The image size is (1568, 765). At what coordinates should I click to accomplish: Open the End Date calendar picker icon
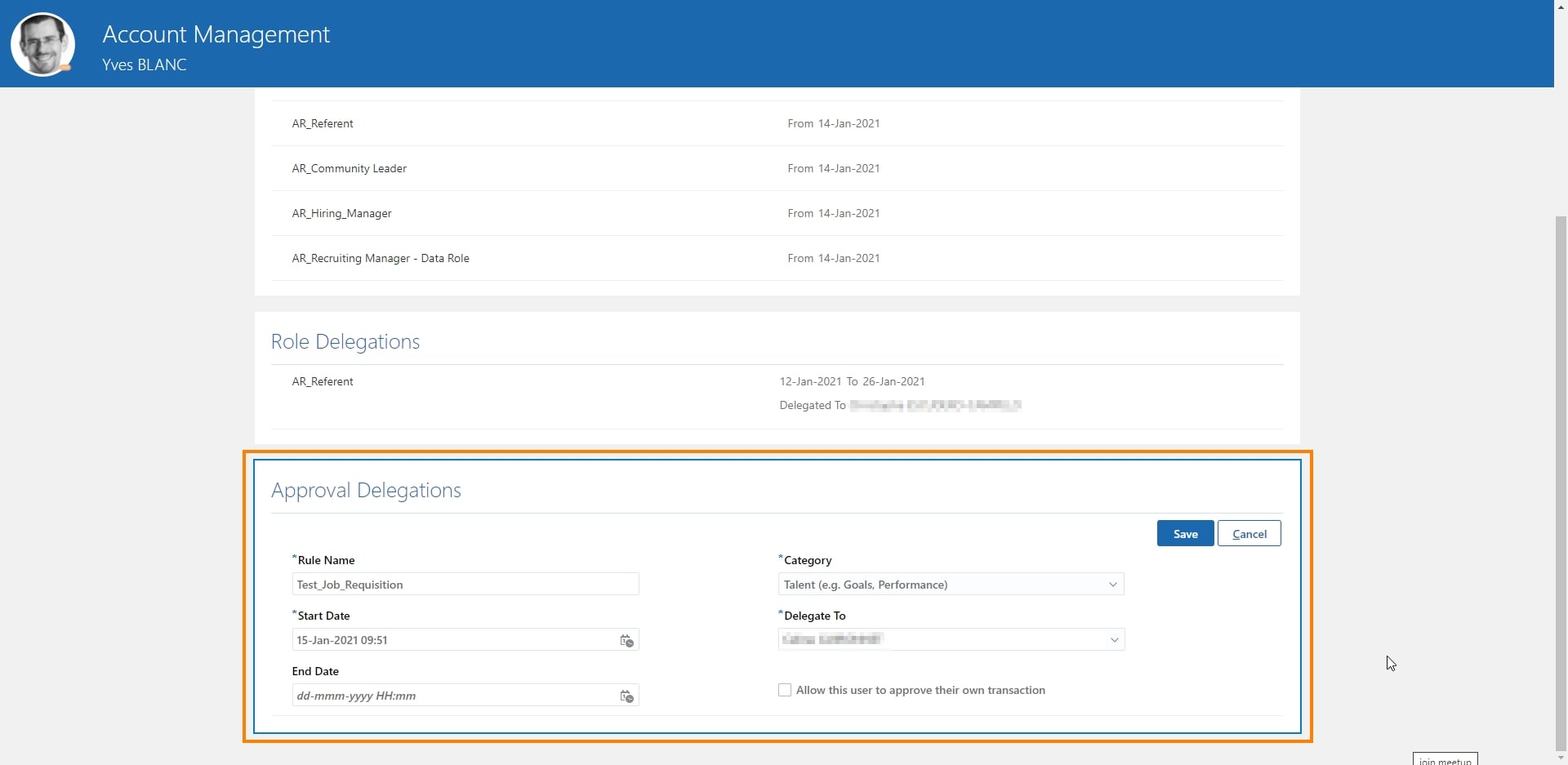(626, 697)
